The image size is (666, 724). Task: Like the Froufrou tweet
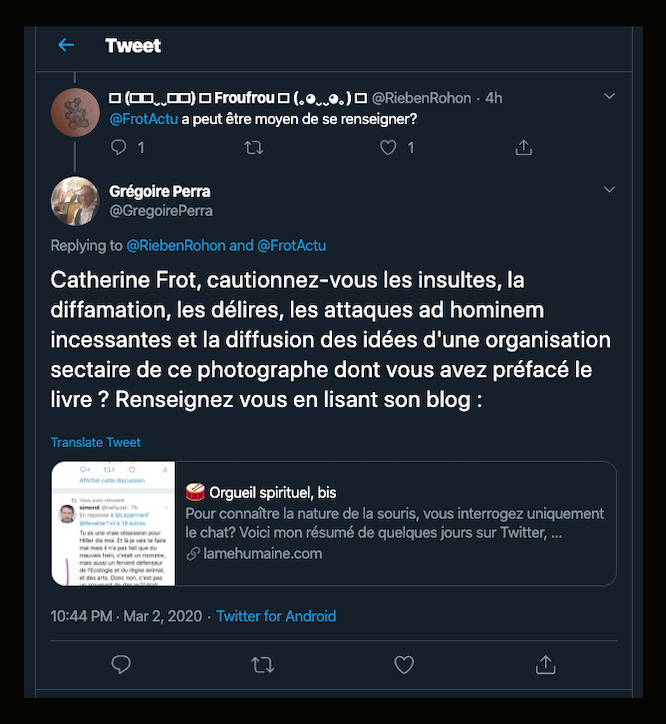tap(389, 147)
